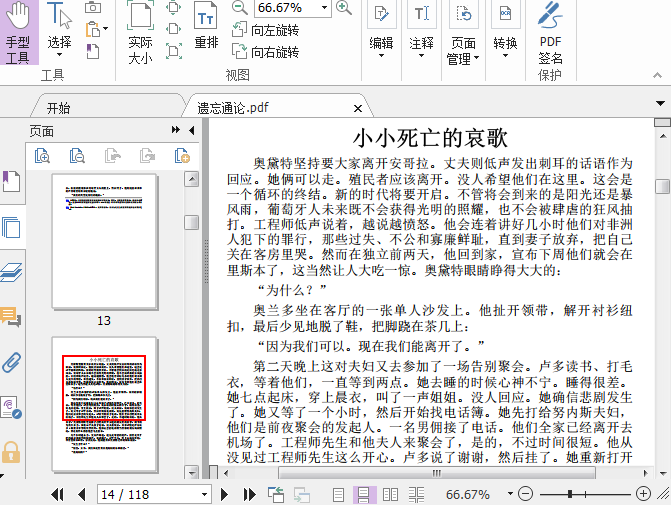The height and width of the screenshot is (505, 671).
Task: Switch to the 开始 tab
Action: (59, 108)
